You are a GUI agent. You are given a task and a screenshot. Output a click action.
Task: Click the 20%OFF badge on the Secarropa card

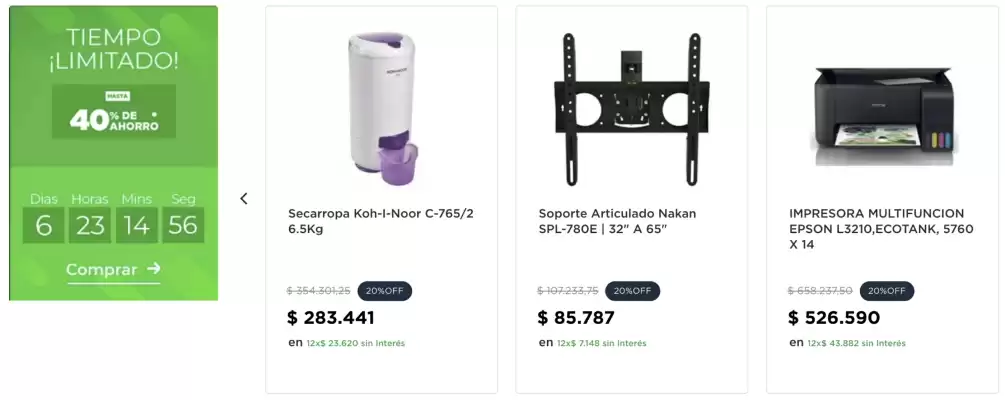(385, 291)
